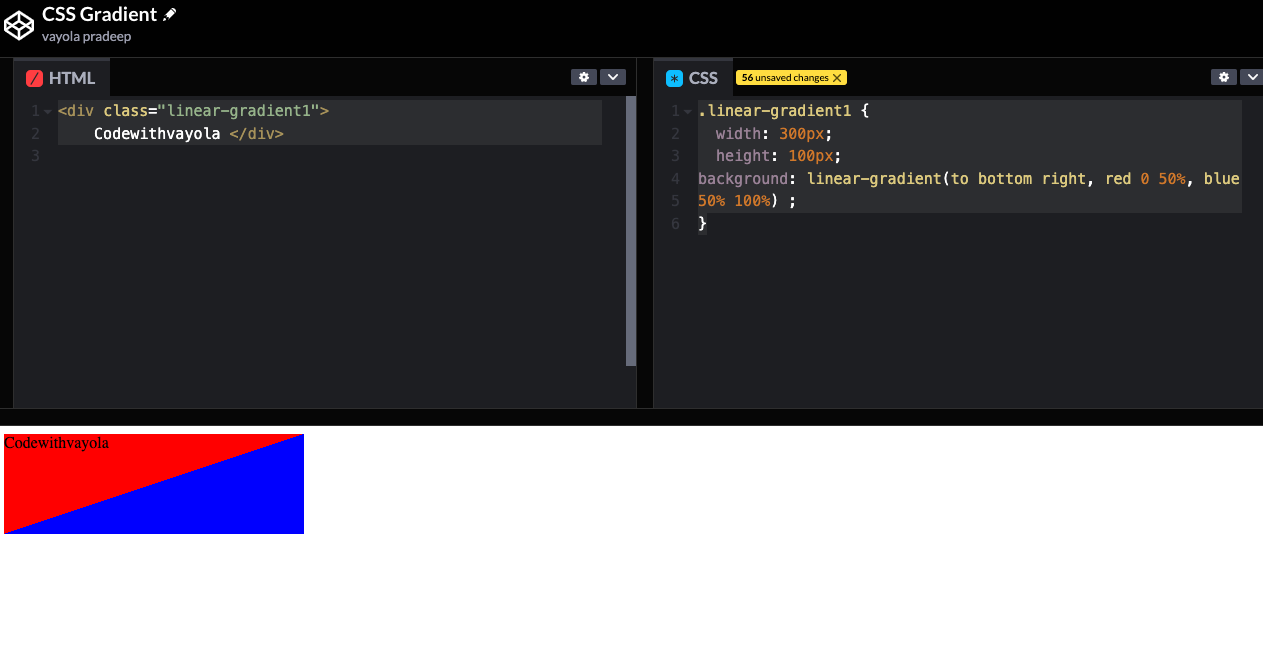This screenshot has height=672, width=1263.
Task: Click 'Codewithvayola' in HTML code
Action: click(157, 134)
